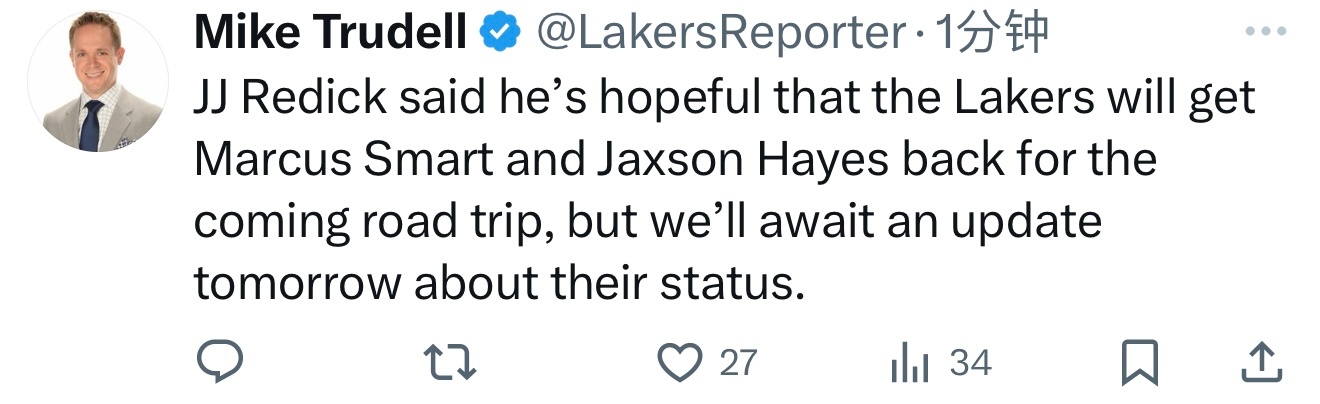Image resolution: width=1320 pixels, height=404 pixels.
Task: Click the Mike Trudell display name
Action: tap(332, 35)
